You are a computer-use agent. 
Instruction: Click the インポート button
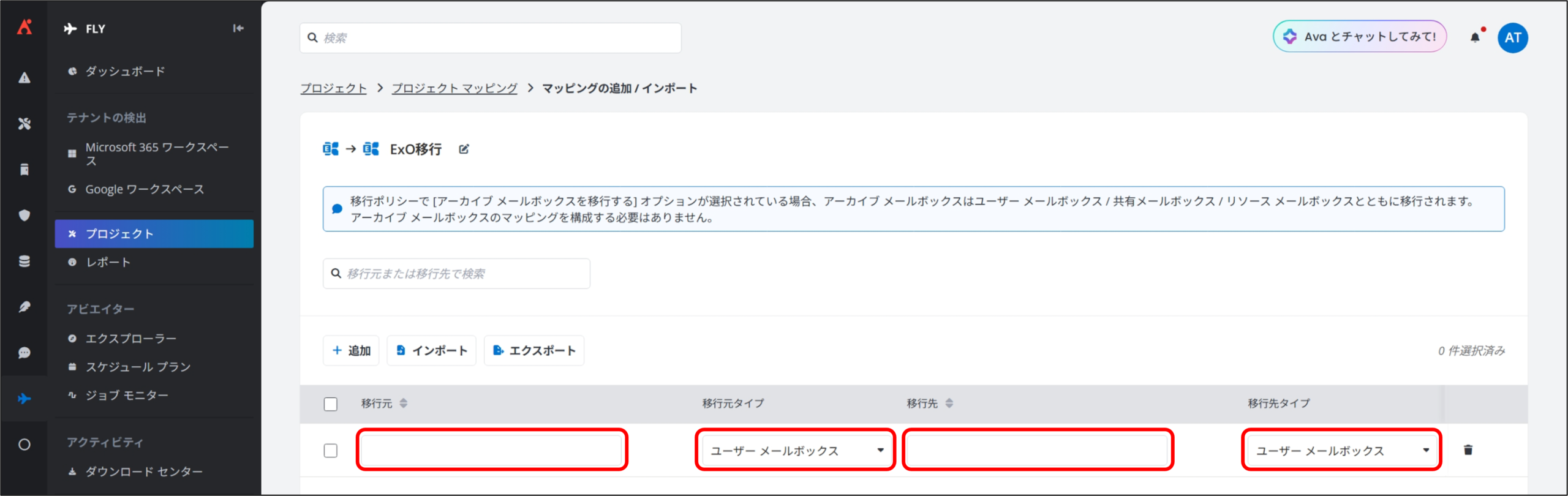pyautogui.click(x=432, y=351)
